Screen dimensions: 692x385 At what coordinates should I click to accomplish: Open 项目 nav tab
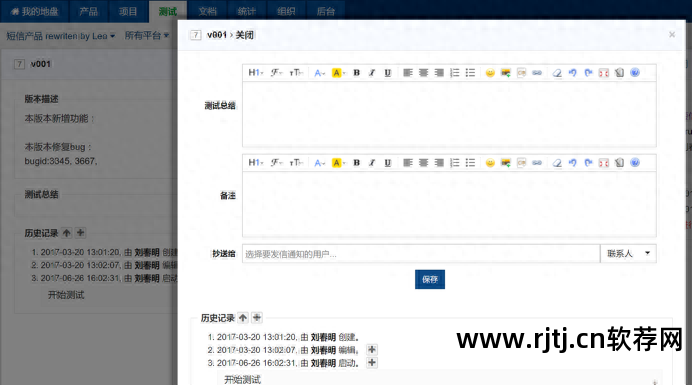[x=128, y=11]
